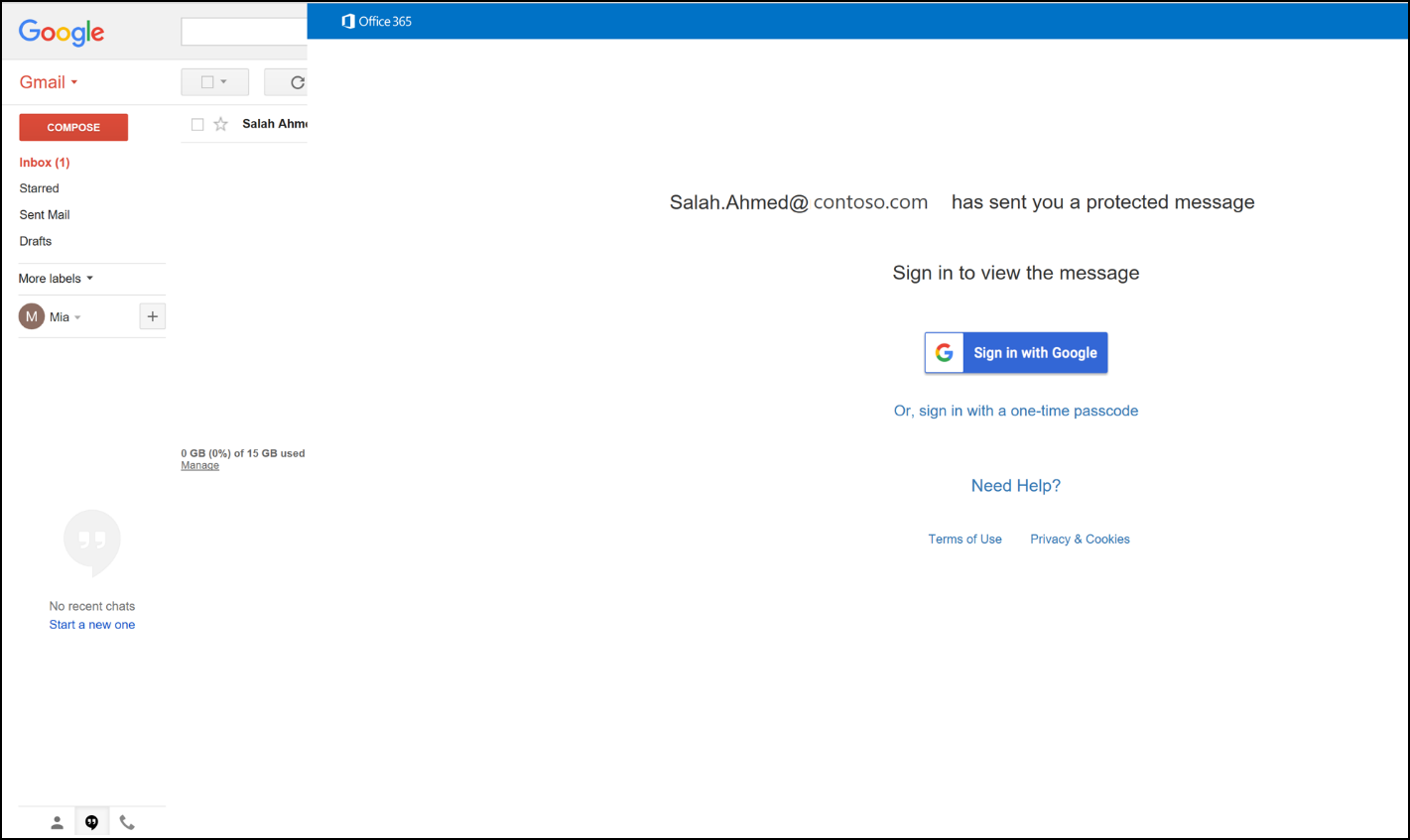
Task: Open the Gmail dropdown menu
Action: tap(48, 81)
